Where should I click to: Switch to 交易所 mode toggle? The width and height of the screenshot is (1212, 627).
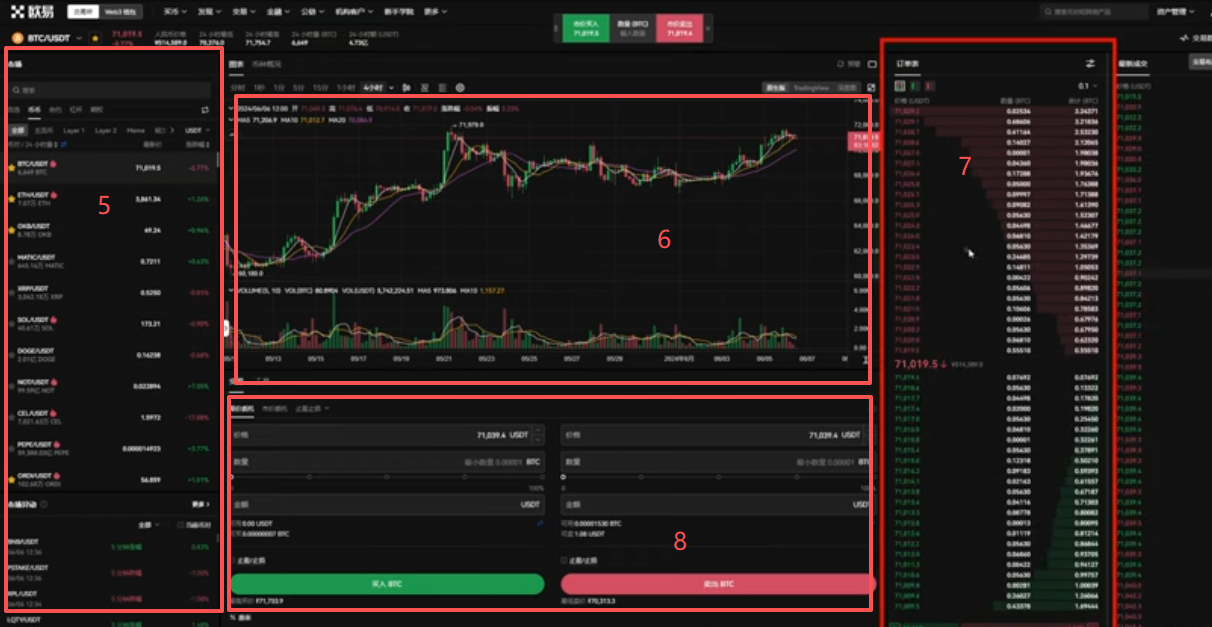[82, 12]
